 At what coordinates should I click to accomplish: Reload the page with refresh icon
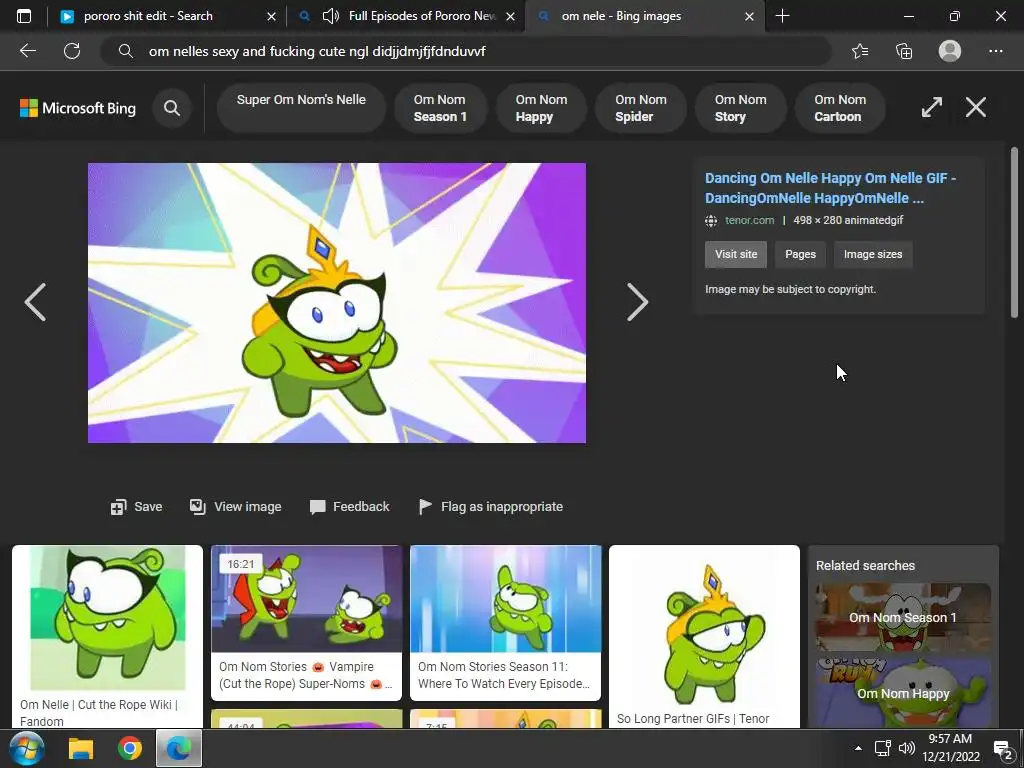tap(72, 51)
